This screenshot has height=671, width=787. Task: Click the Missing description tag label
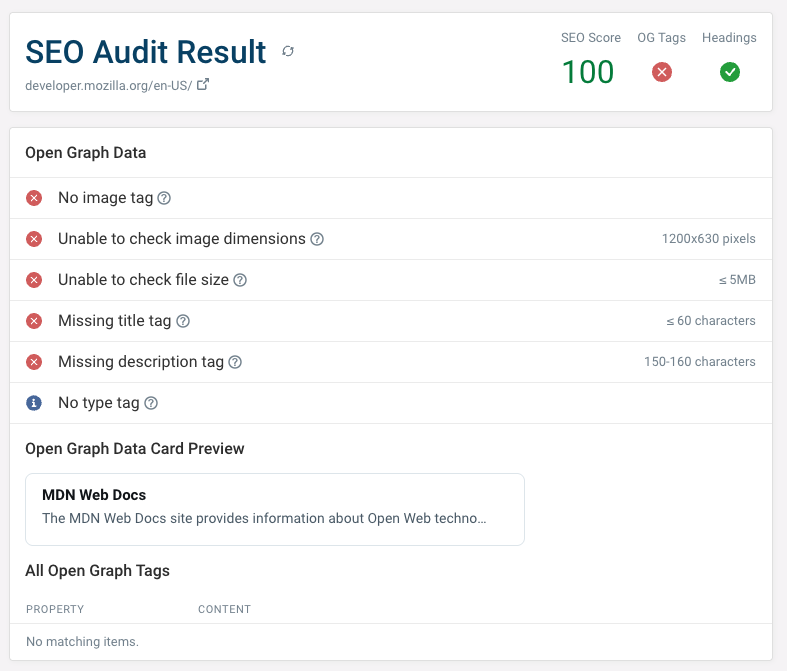tap(141, 362)
